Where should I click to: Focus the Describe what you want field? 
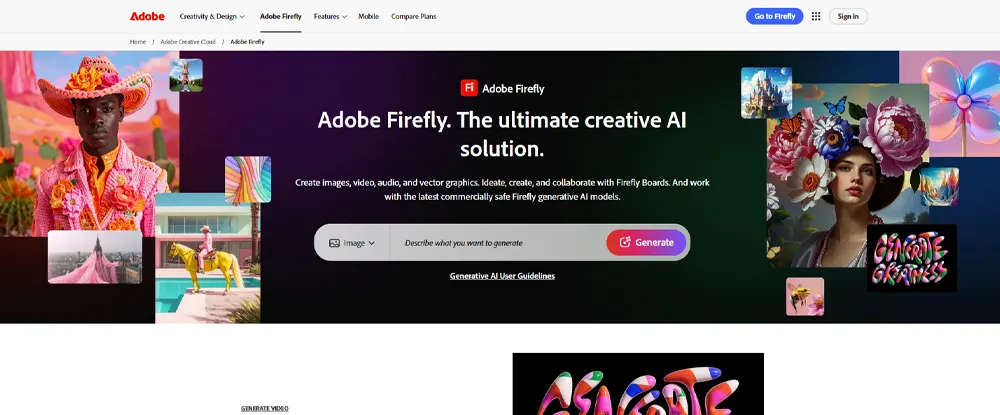497,243
